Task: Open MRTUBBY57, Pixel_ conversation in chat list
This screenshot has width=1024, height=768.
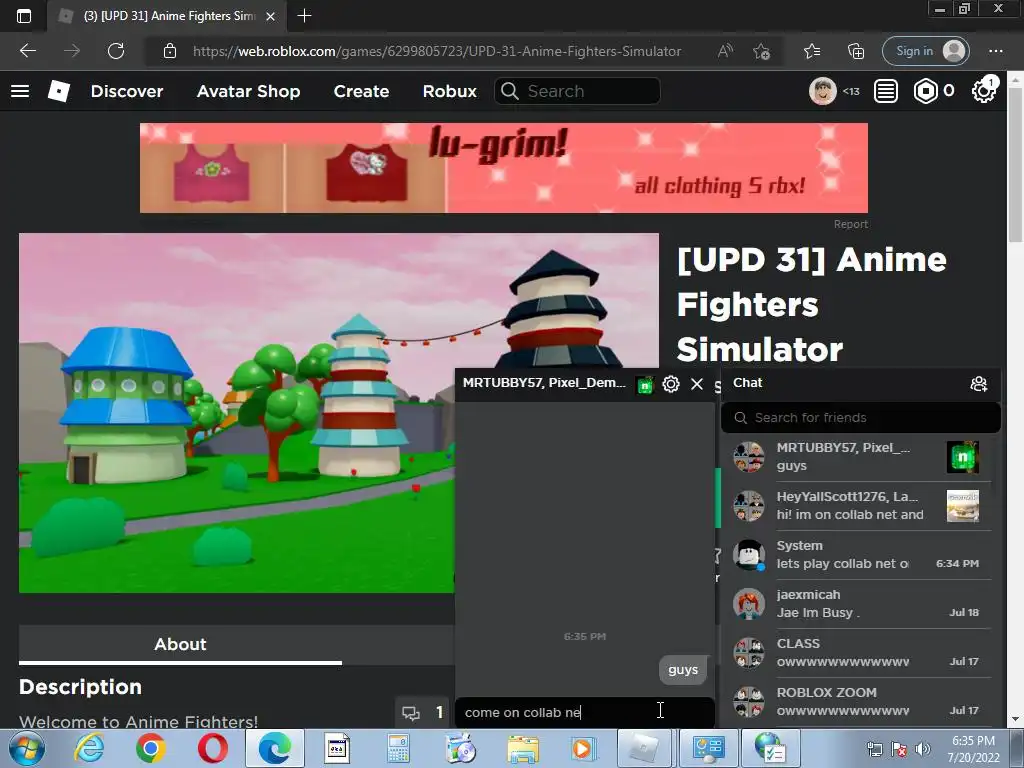Action: click(x=860, y=456)
